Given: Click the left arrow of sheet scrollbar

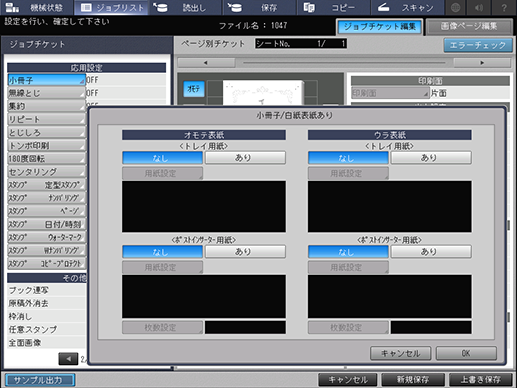Looking at the screenshot, I should [206, 63].
